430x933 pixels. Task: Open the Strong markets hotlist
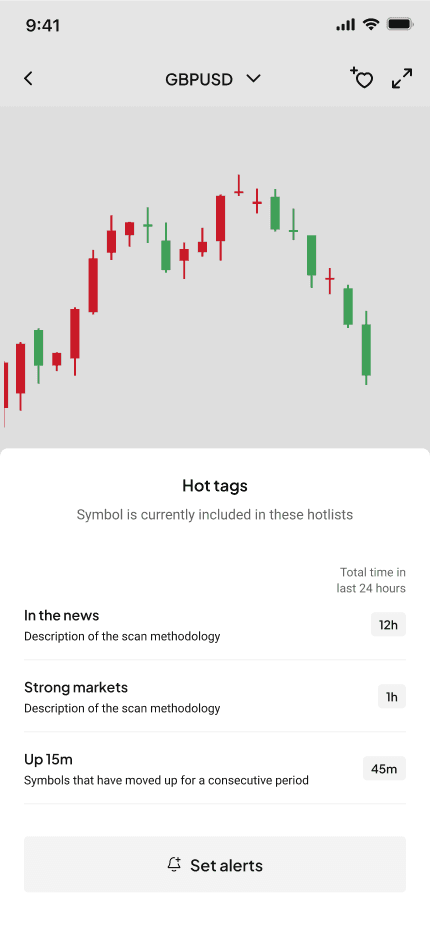coord(215,697)
